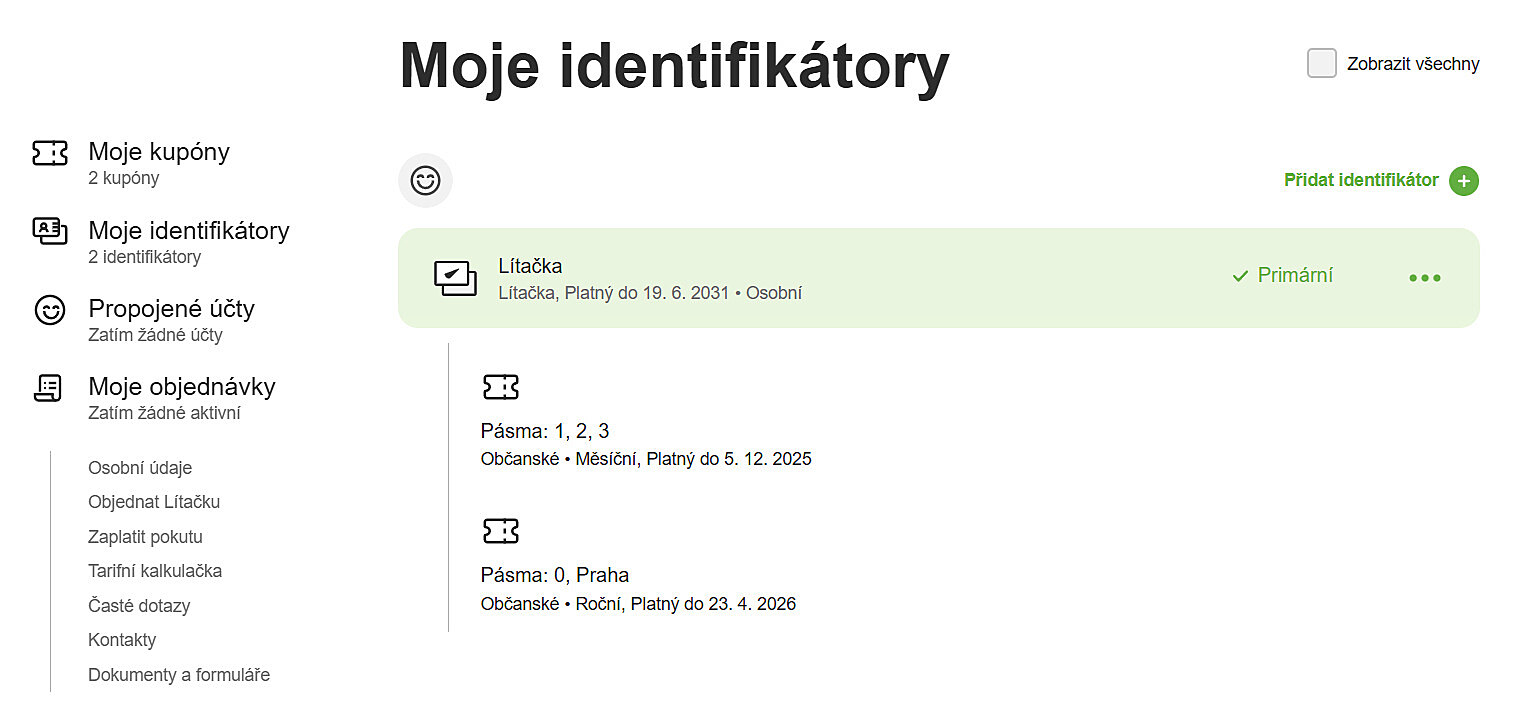1526x709 pixels.
Task: Click the ticket icon for Pásma 1, 2, 3
Action: [501, 387]
